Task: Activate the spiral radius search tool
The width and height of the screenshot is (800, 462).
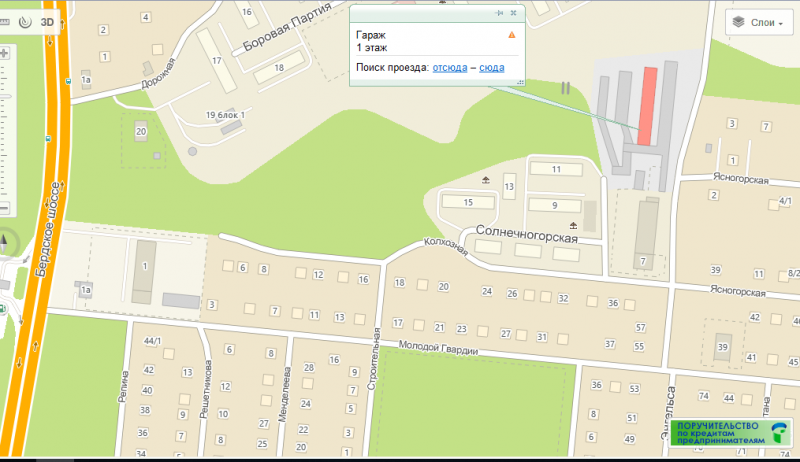Action: [x=25, y=22]
